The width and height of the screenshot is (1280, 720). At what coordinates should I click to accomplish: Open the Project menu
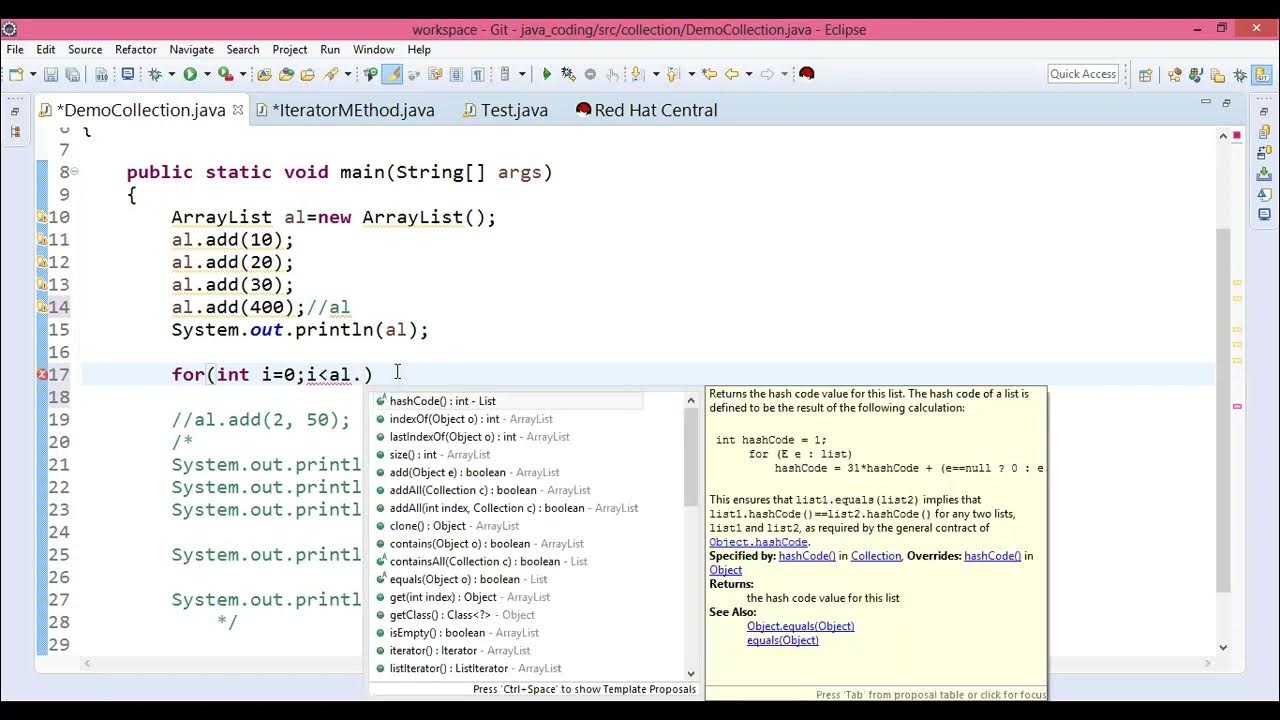coord(290,49)
